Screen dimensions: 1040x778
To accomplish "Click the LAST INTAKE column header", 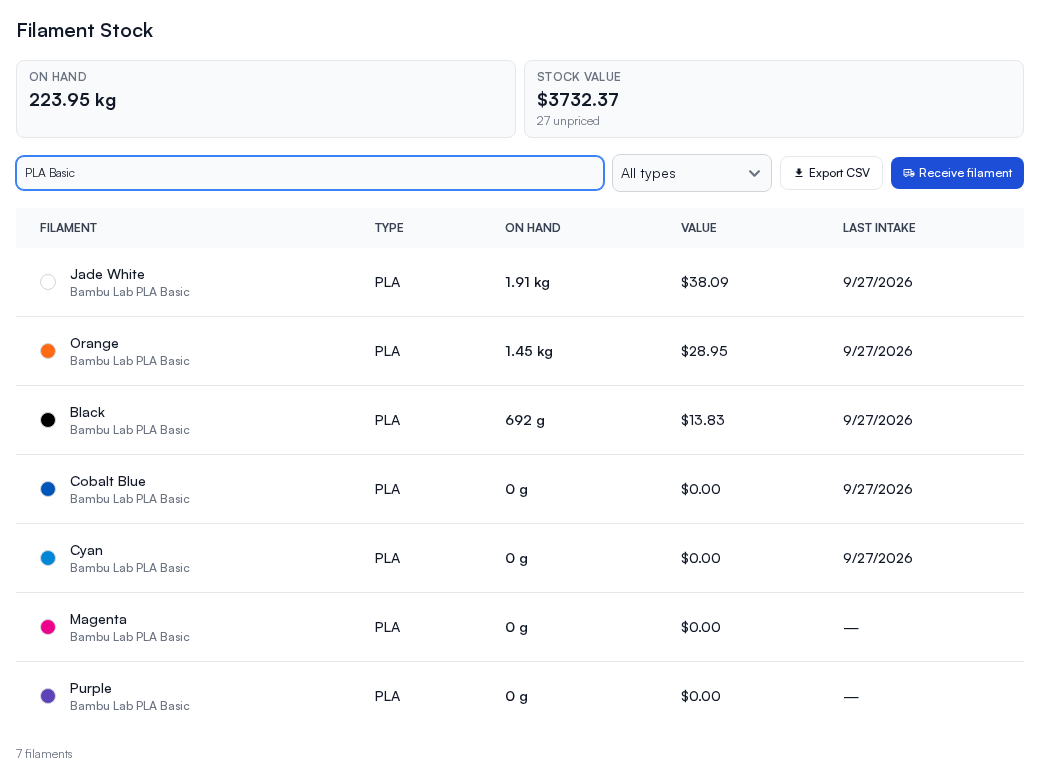I will click(x=879, y=227).
